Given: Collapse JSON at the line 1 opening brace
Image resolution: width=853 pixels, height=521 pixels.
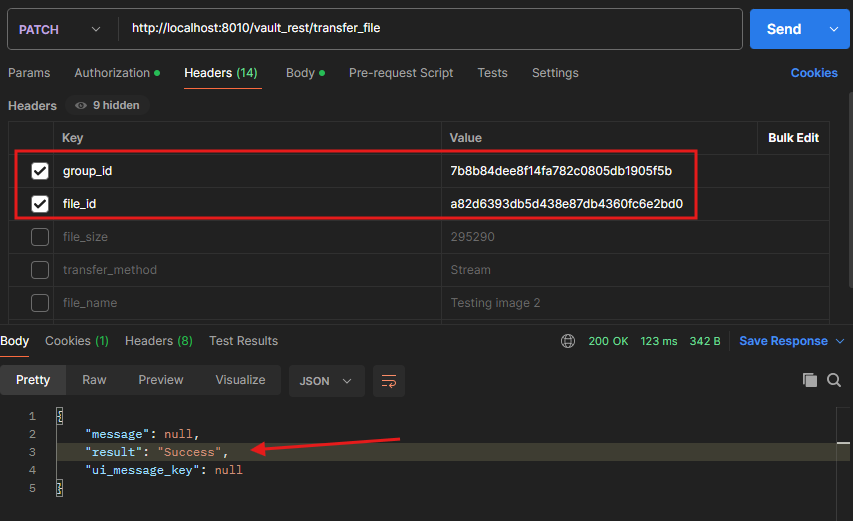Looking at the screenshot, I should [x=60, y=416].
